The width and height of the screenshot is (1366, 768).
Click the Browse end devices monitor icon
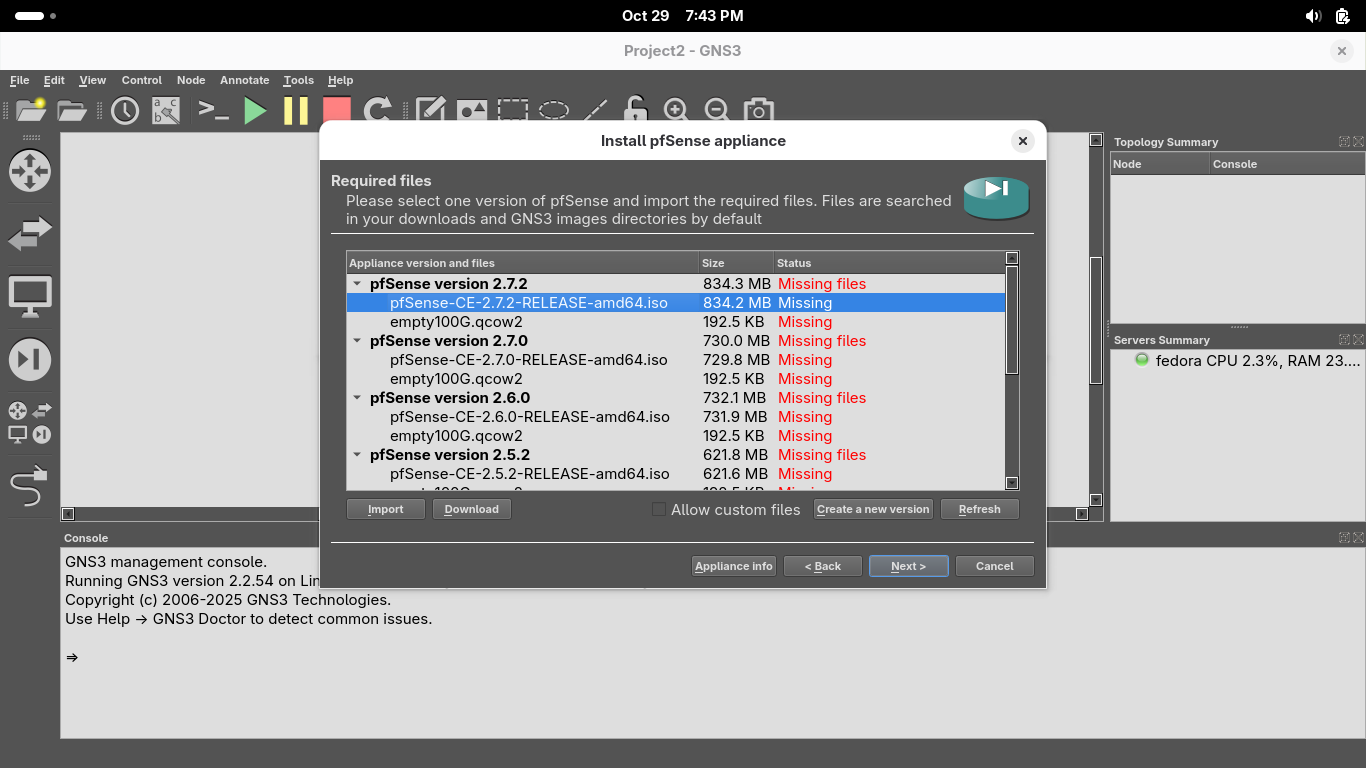(x=29, y=297)
